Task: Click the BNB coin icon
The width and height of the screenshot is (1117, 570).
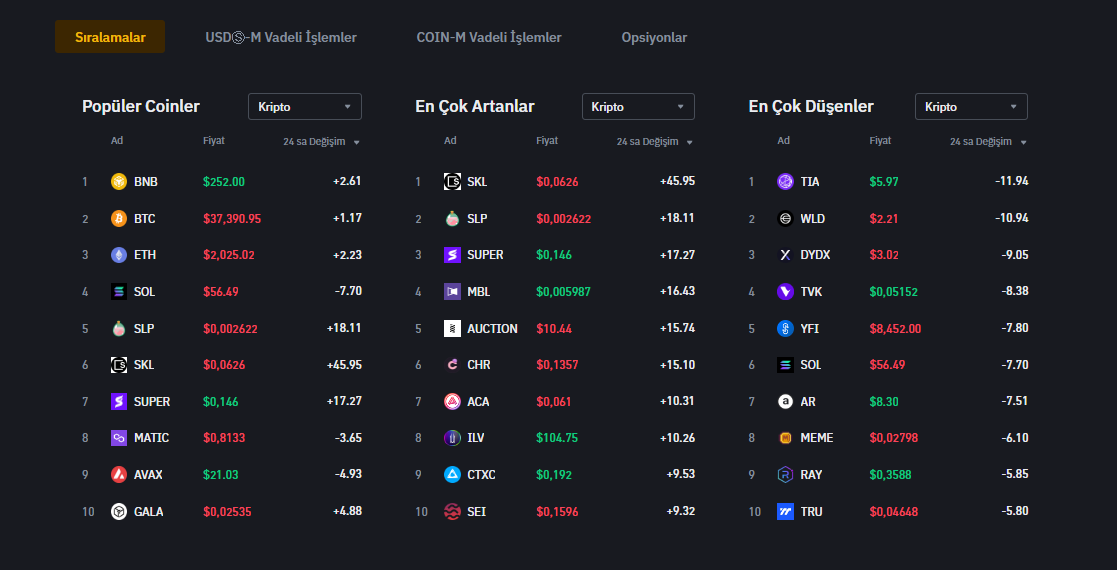Action: click(x=119, y=182)
